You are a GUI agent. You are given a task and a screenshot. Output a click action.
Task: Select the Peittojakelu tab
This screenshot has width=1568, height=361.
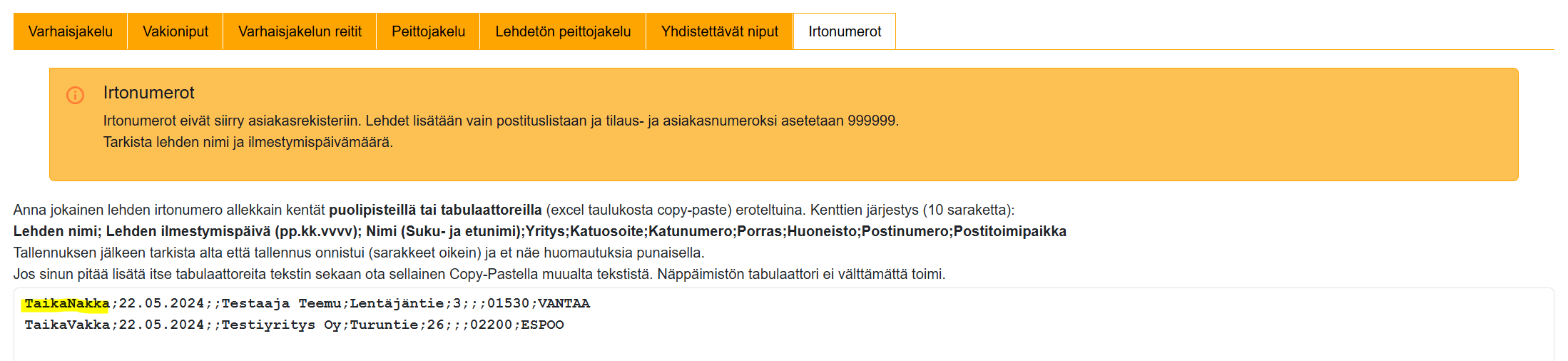coord(428,31)
